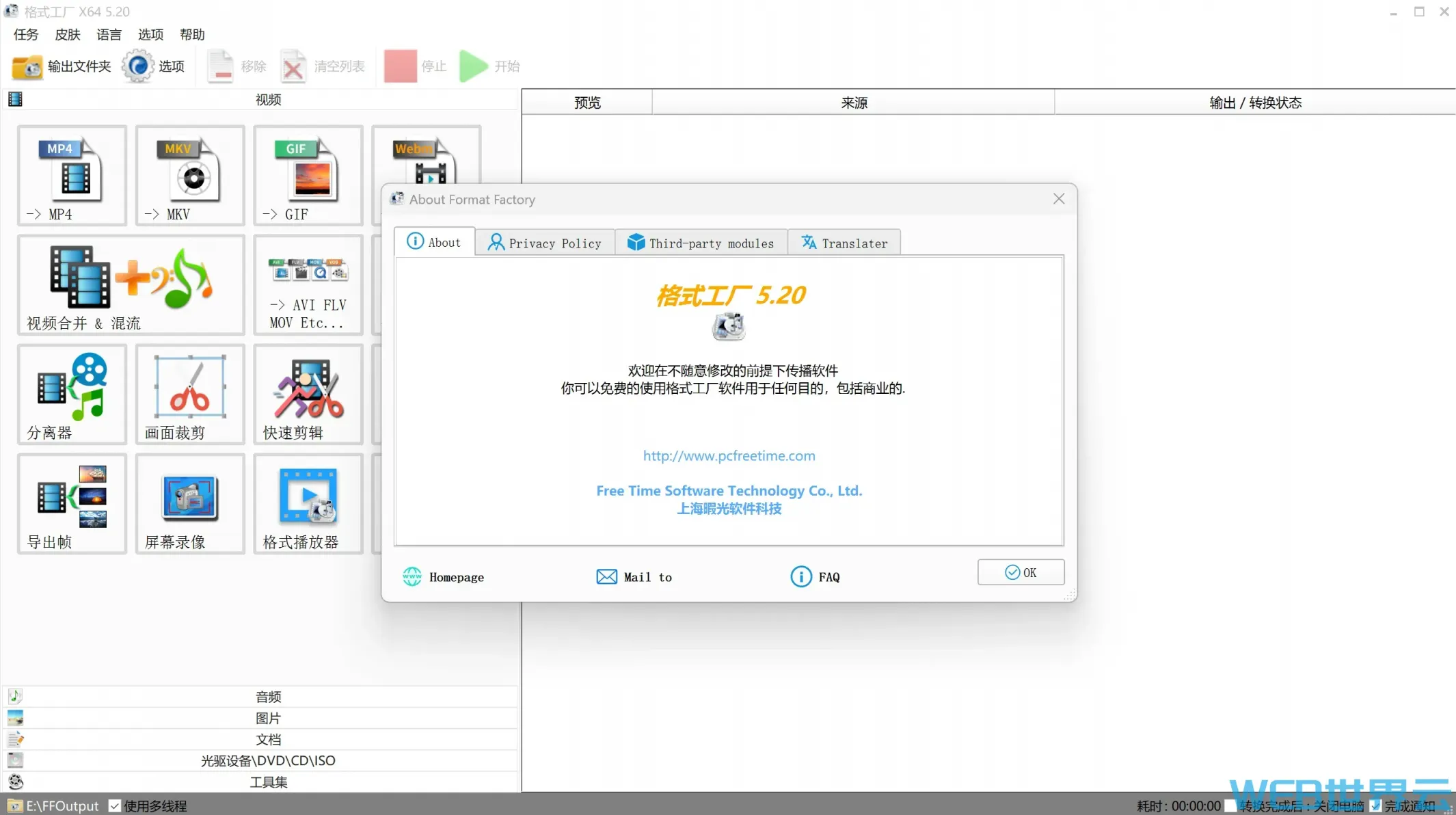Click the Homepage button
Screen dimensions: 1456x815
click(x=444, y=577)
